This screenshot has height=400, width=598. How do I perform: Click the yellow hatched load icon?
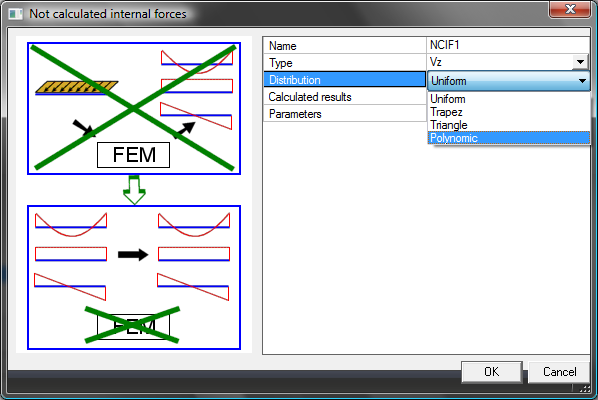click(77, 87)
